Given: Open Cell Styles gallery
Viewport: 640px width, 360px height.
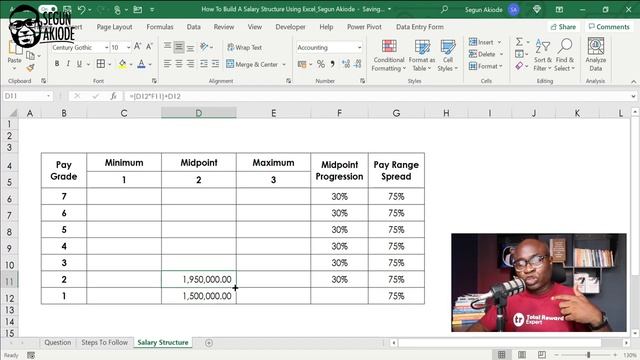Looking at the screenshot, I should [448, 56].
